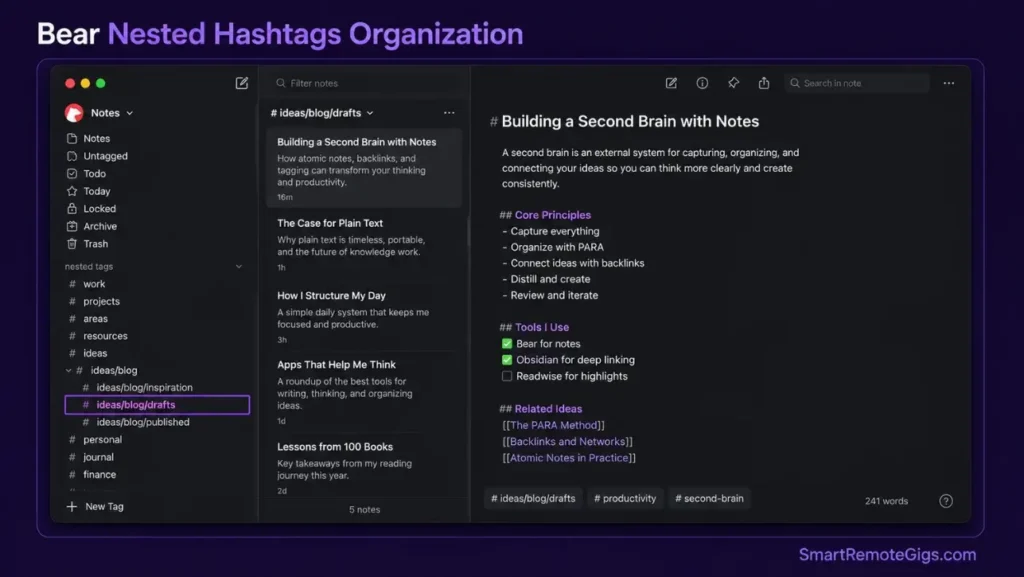Image resolution: width=1024 pixels, height=577 pixels.
Task: Create a new note with sidebar compose icon
Action: click(x=242, y=83)
